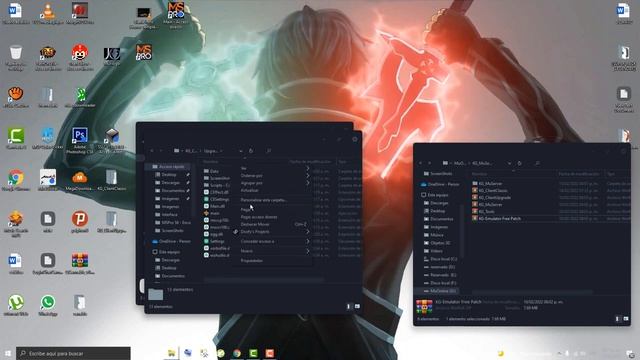Select the KG_MuServer folder in right Explorer
The height and width of the screenshot is (360, 640).
(487, 184)
